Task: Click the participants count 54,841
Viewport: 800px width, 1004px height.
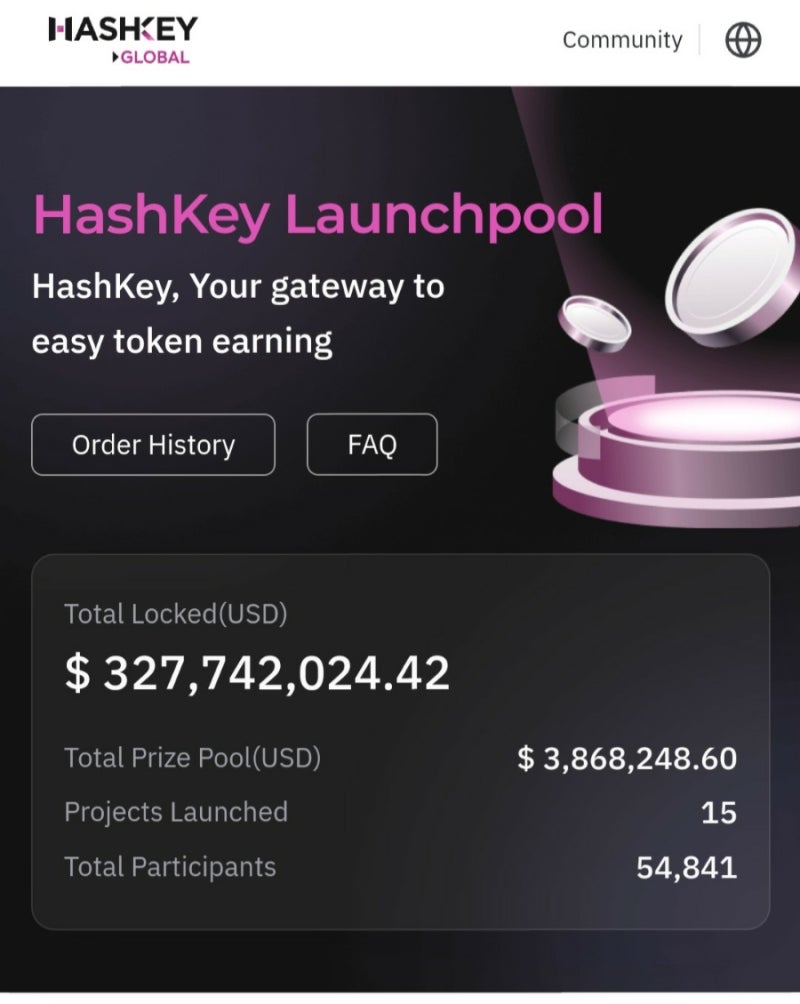Action: pos(687,868)
